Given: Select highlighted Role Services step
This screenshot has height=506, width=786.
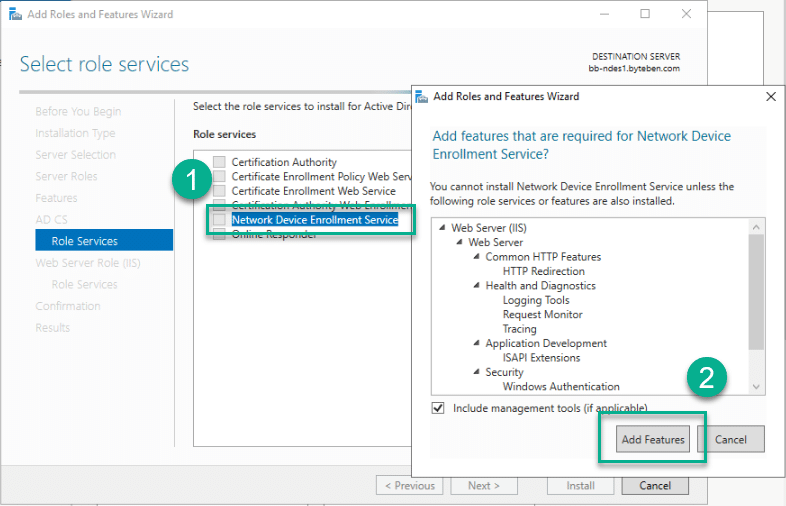Looking at the screenshot, I should [x=104, y=240].
